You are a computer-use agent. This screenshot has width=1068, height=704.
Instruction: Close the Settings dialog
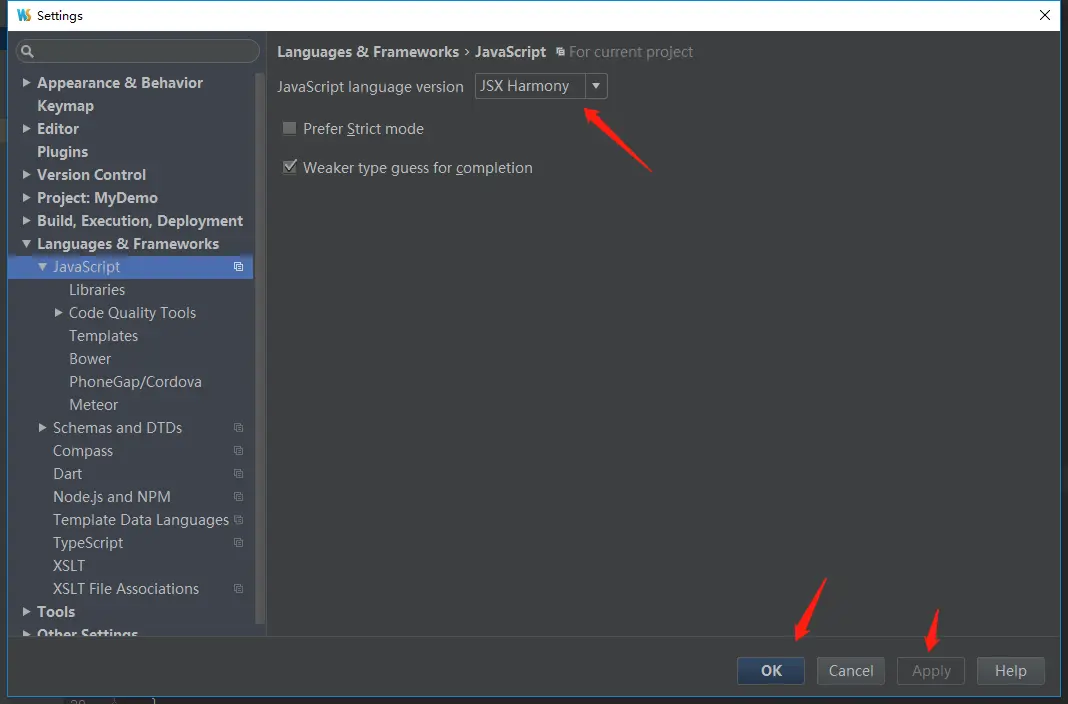pos(1045,15)
